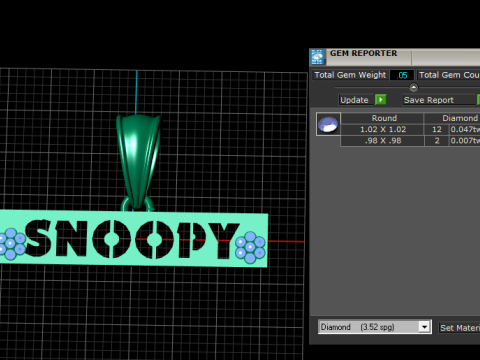Select the right gem cluster on pendant
Image resolution: width=480 pixels, height=360 pixels.
point(250,248)
